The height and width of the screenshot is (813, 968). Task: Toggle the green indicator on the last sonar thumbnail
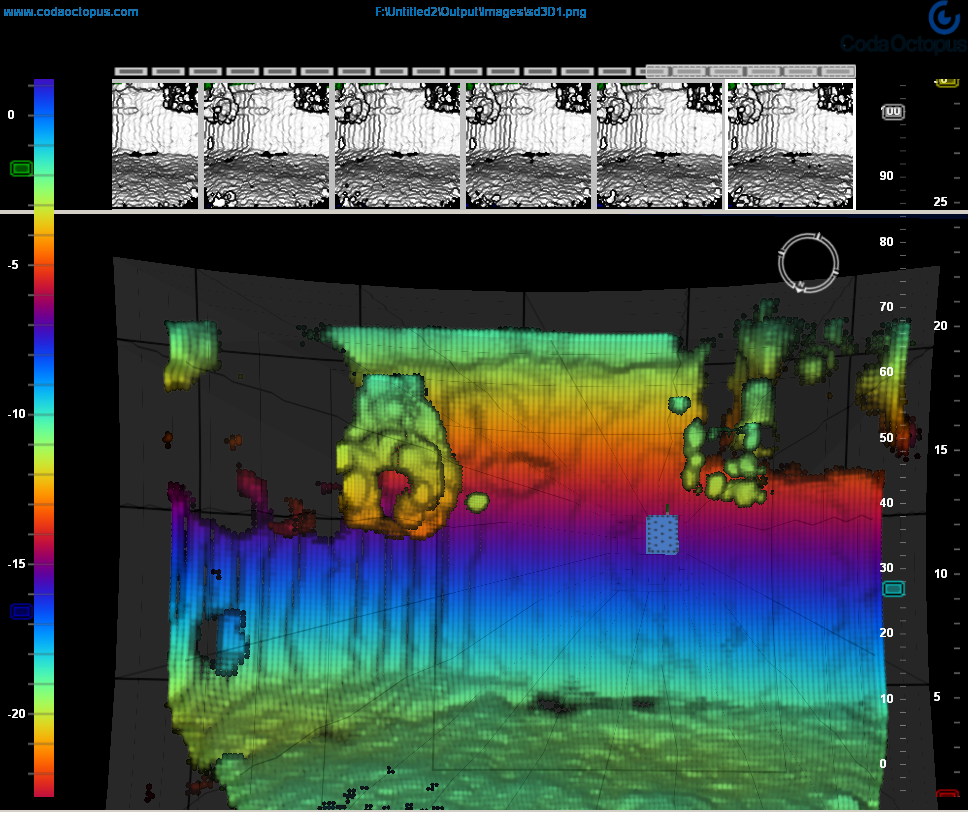tap(730, 88)
